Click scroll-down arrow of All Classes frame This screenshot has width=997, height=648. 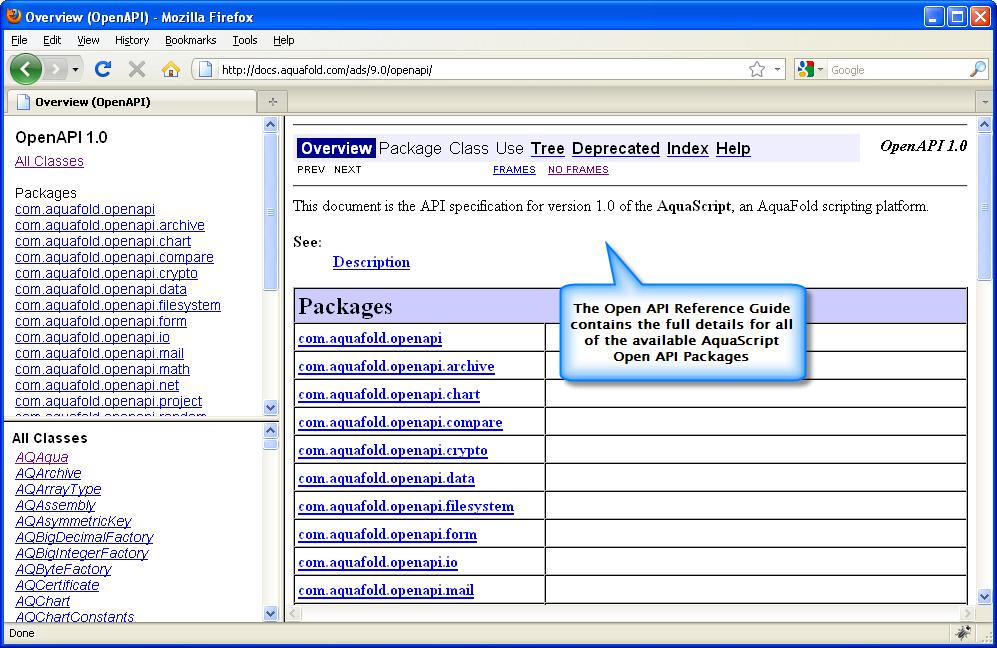pyautogui.click(x=270, y=614)
